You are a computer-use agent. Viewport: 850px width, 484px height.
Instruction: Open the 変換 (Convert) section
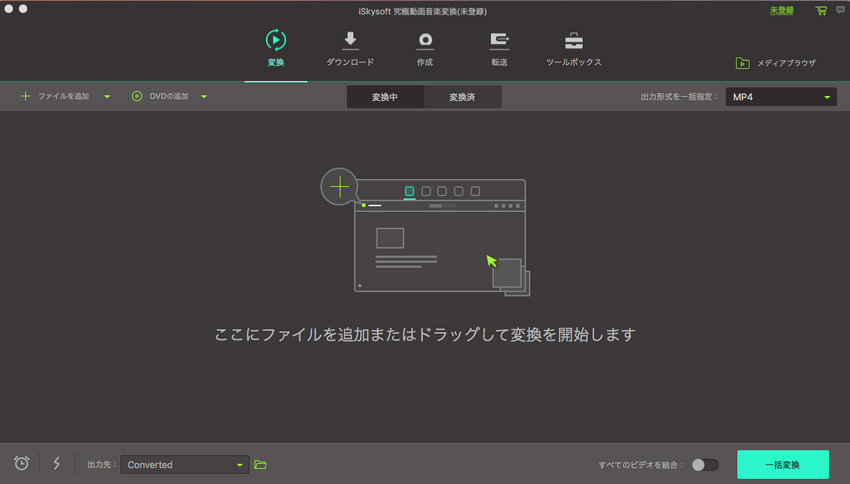coord(275,48)
